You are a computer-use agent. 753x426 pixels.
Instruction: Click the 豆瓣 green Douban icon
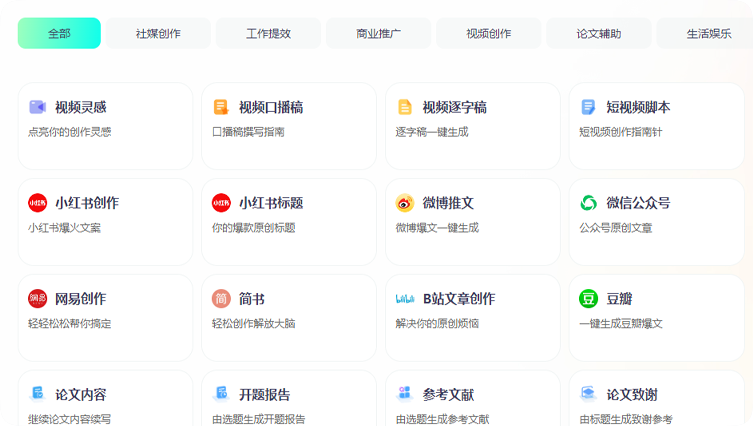(588, 299)
